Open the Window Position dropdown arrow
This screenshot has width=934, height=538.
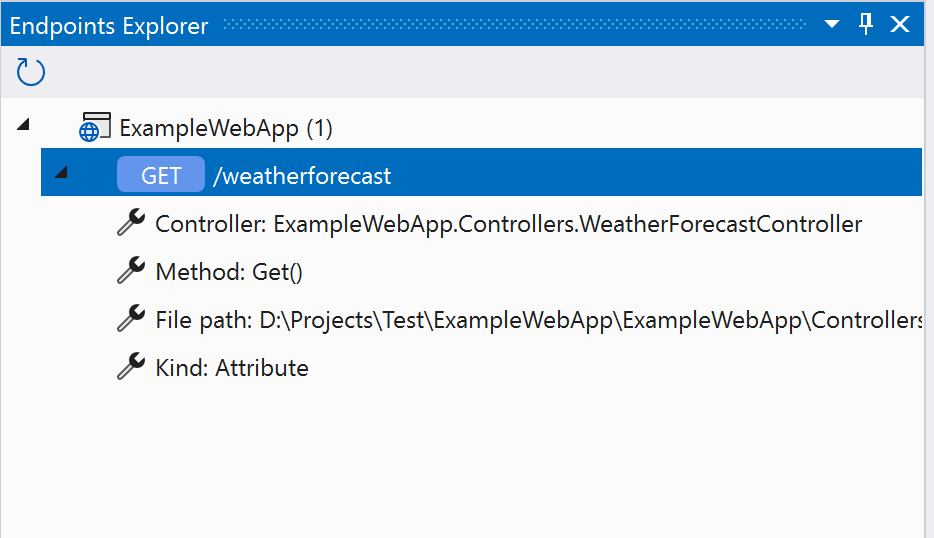pyautogui.click(x=831, y=24)
